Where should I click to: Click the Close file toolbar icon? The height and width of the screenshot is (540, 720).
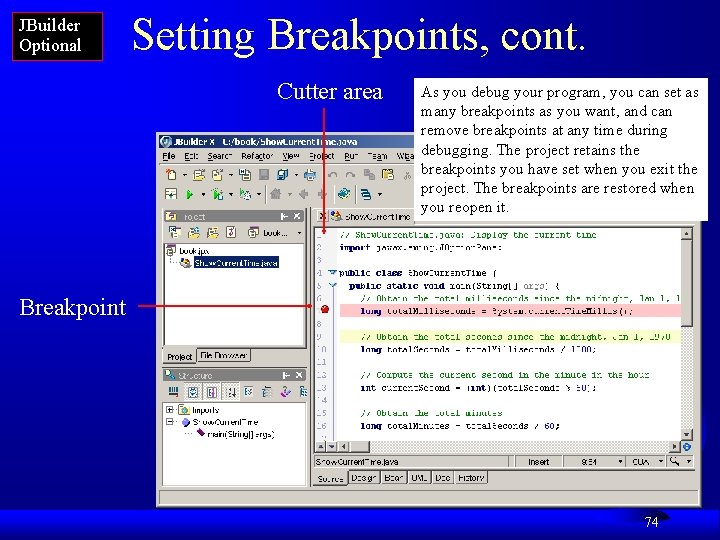coord(245,174)
